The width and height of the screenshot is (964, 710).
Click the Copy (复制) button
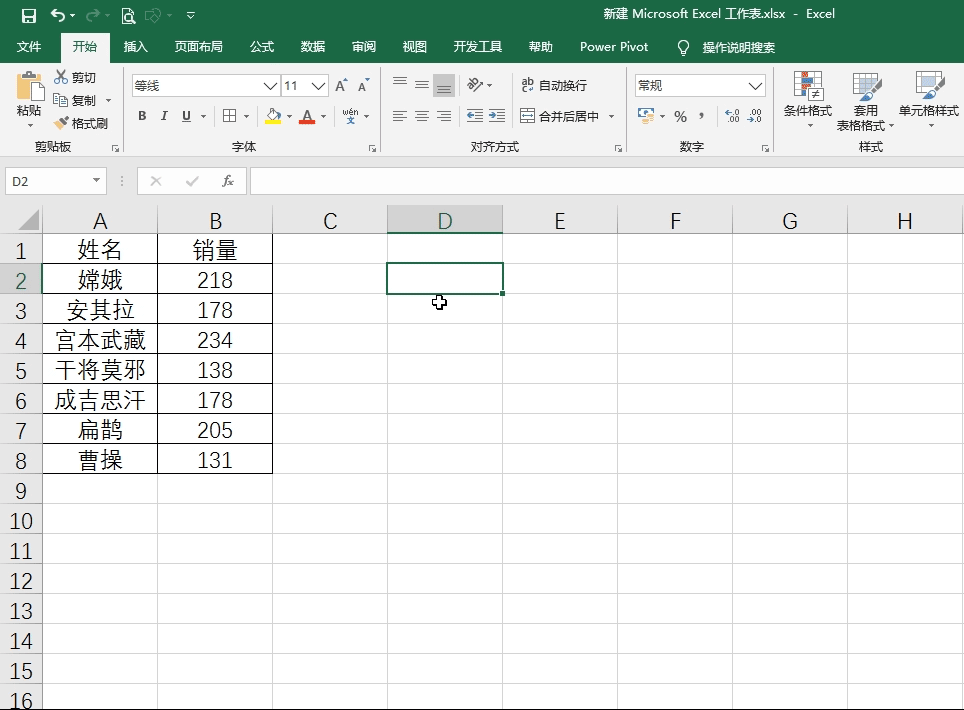75,100
